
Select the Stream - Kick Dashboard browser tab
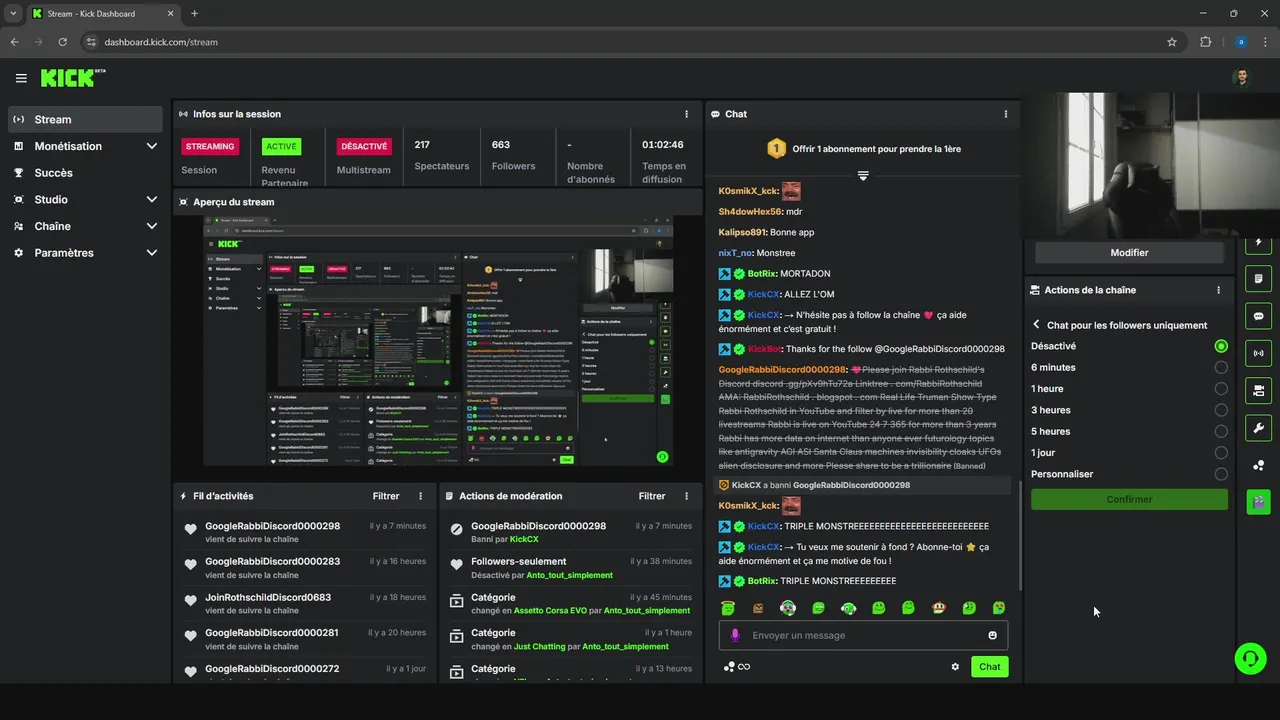pos(103,13)
